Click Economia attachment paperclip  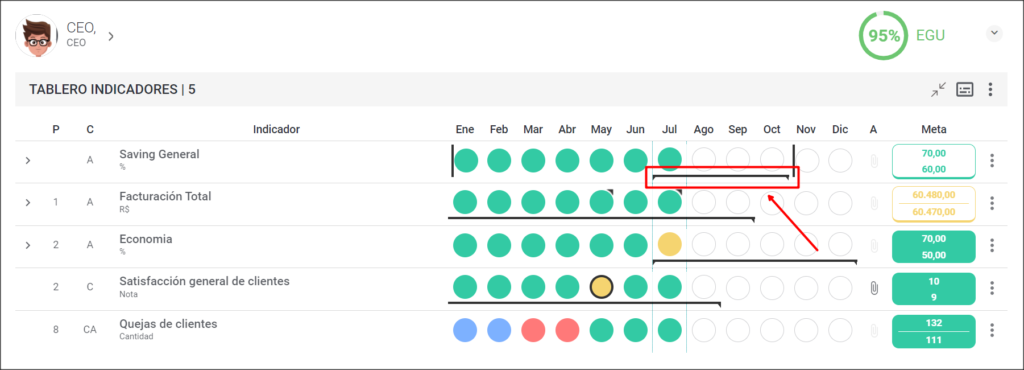coord(874,245)
